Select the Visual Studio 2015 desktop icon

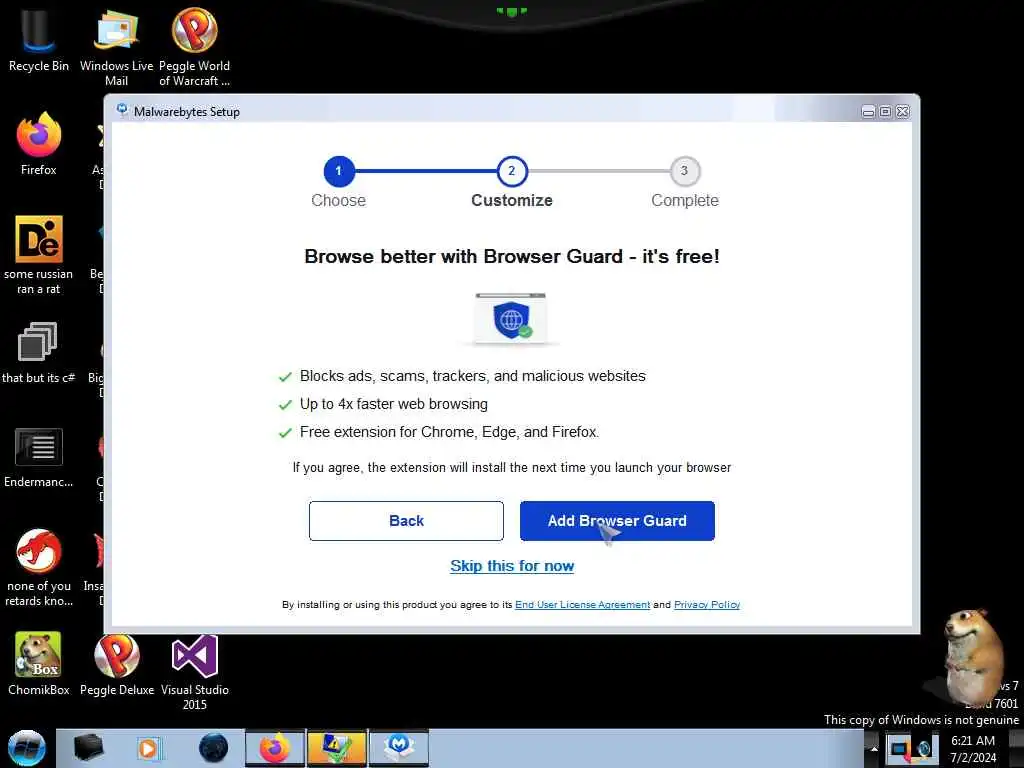pos(195,673)
